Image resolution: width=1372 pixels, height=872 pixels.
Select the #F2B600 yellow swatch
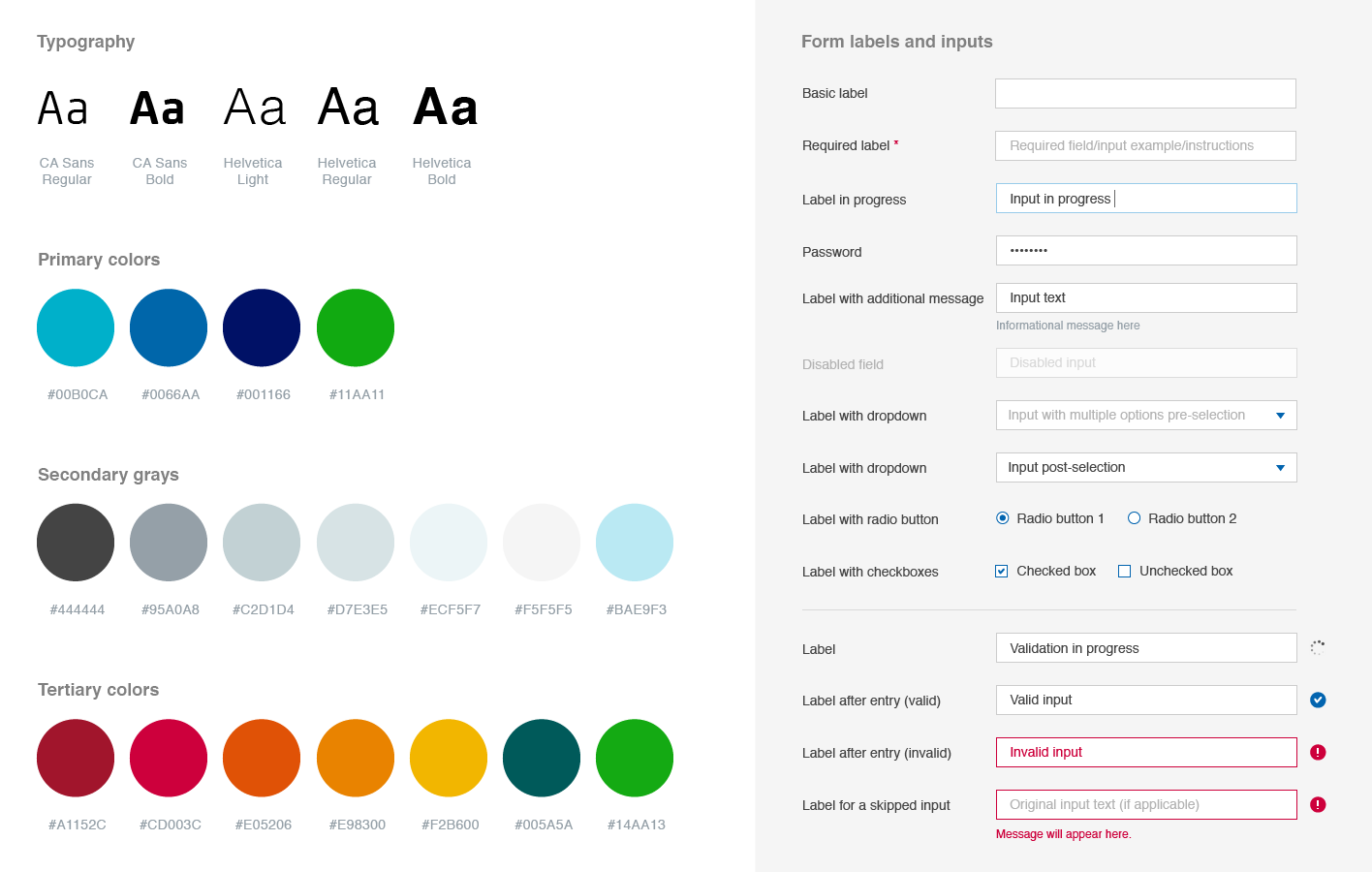pos(449,758)
